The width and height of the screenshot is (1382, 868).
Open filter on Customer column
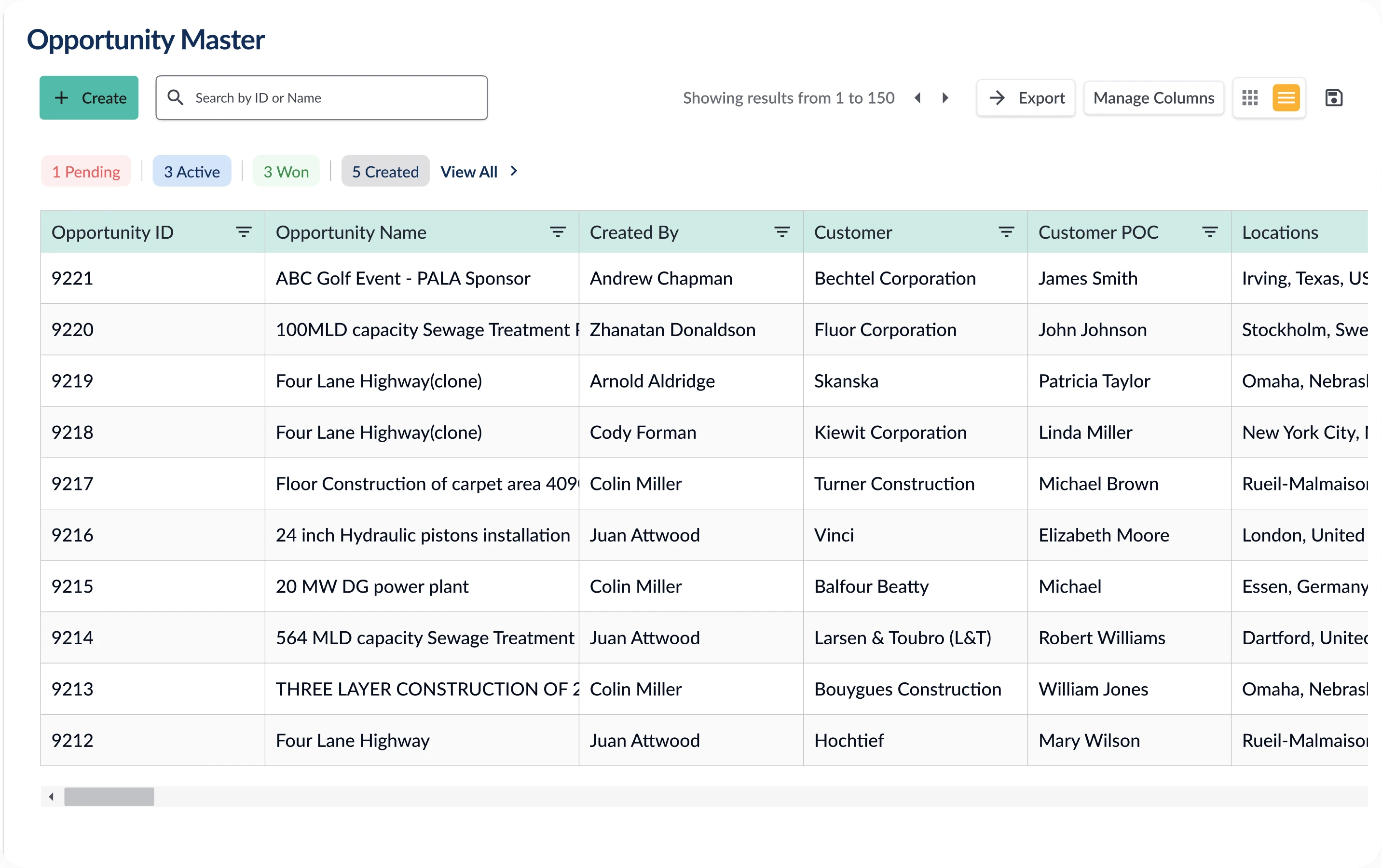[1006, 232]
